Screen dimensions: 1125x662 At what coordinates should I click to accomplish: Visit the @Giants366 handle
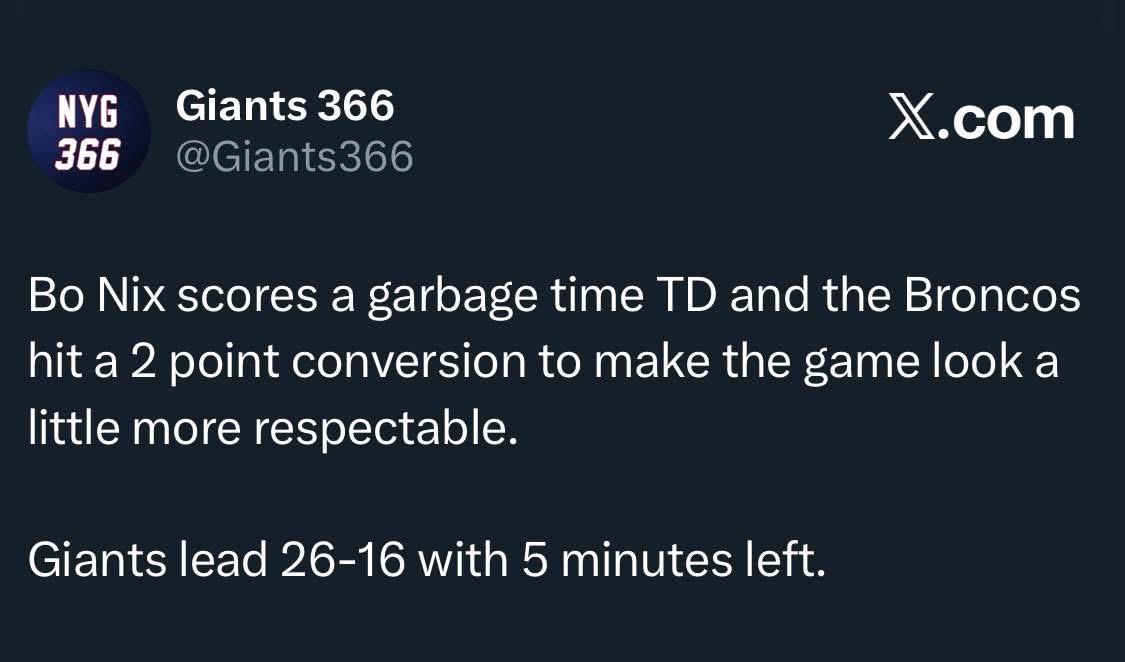click(x=294, y=156)
